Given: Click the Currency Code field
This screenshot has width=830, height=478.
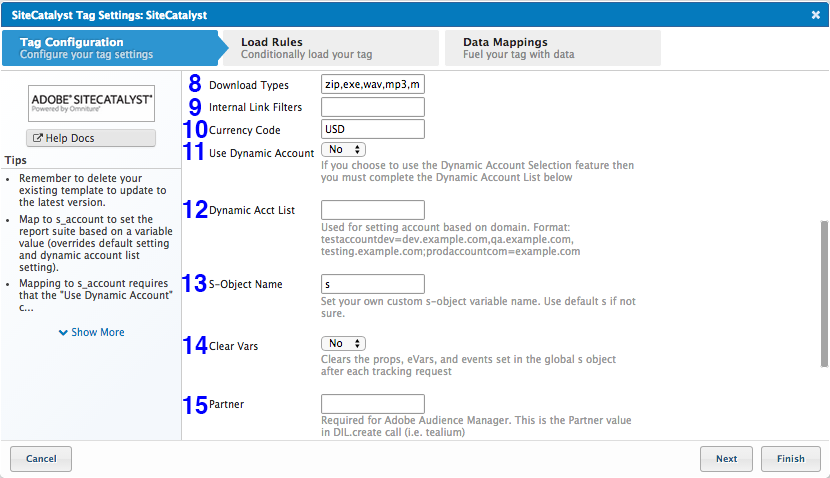Looking at the screenshot, I should [x=373, y=129].
